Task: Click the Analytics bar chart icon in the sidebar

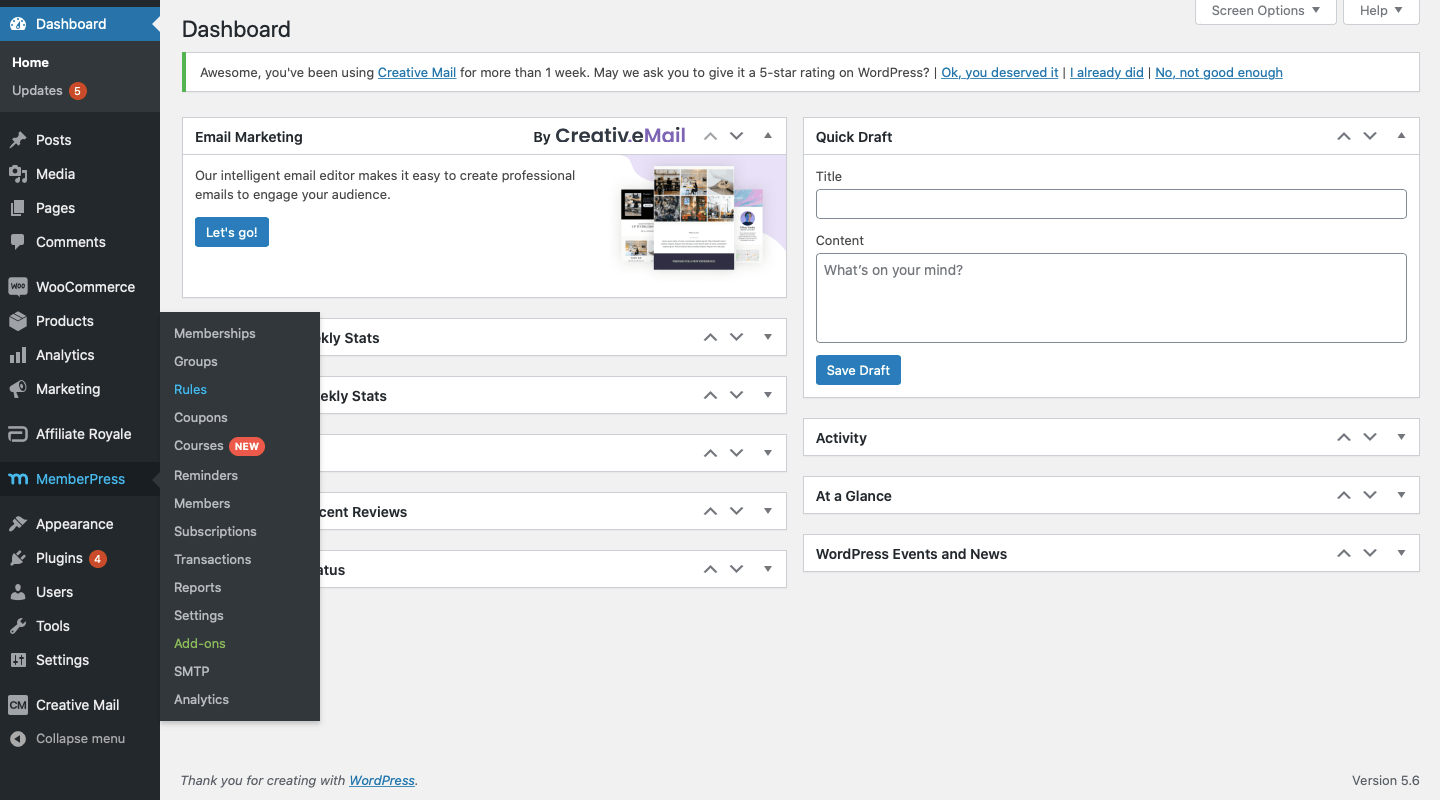Action: (18, 355)
